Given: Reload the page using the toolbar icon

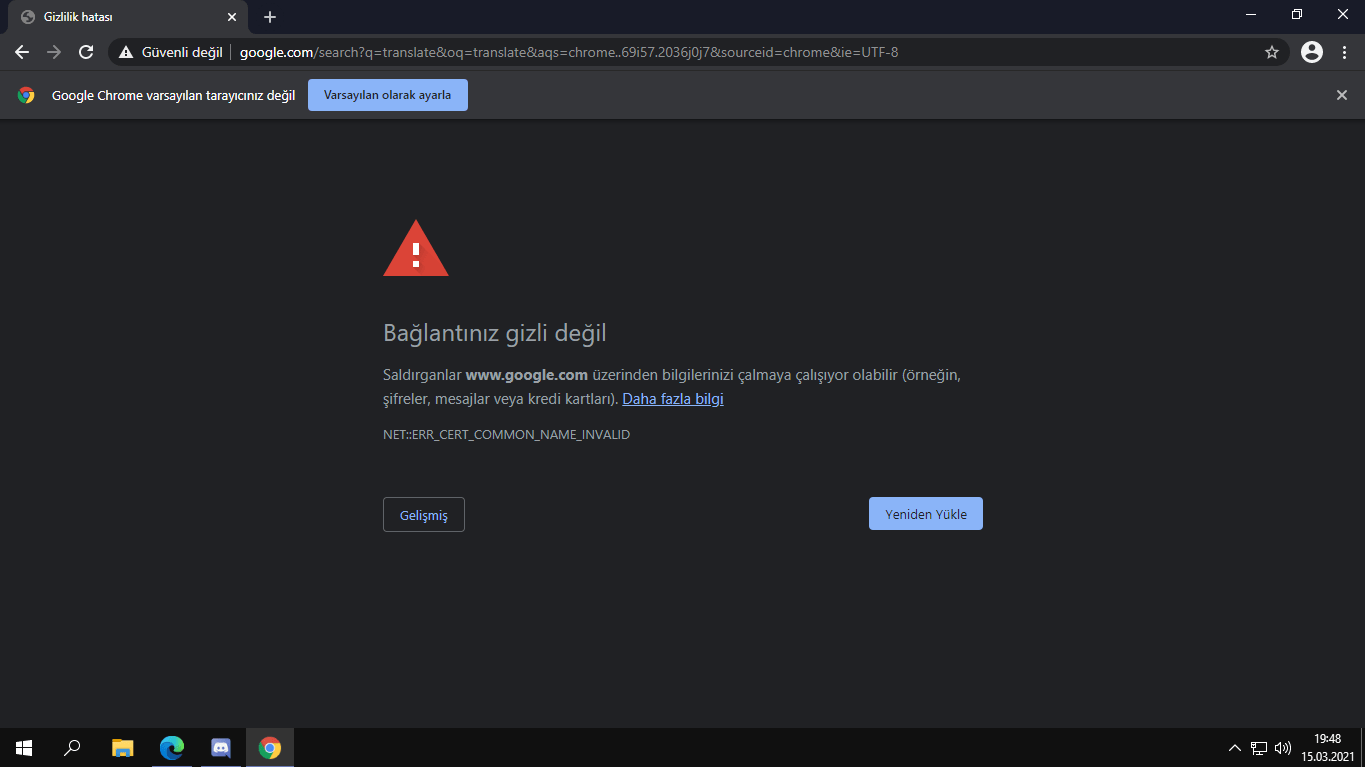Looking at the screenshot, I should click(86, 52).
